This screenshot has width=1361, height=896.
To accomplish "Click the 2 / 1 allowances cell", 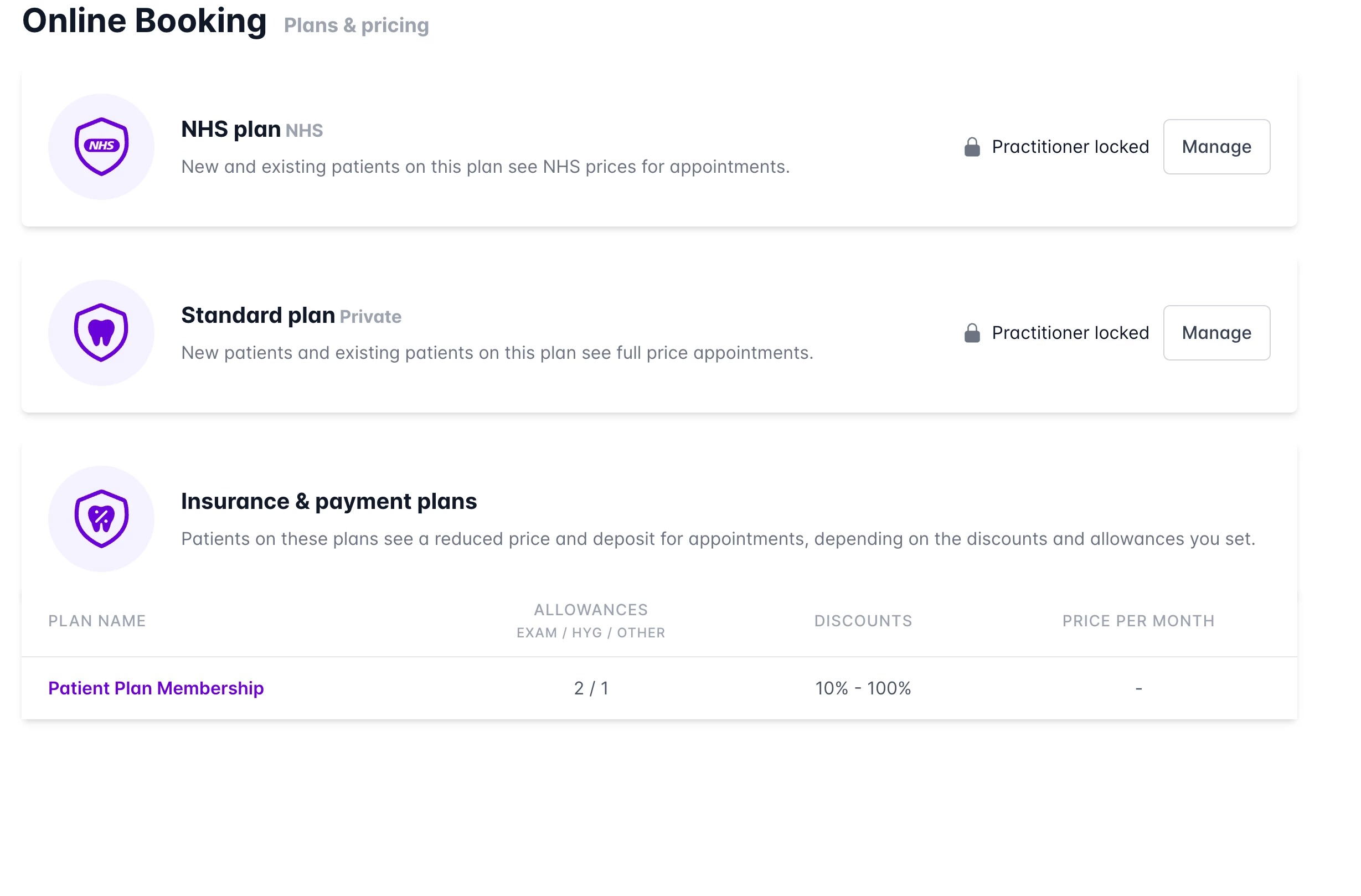I will [x=591, y=688].
